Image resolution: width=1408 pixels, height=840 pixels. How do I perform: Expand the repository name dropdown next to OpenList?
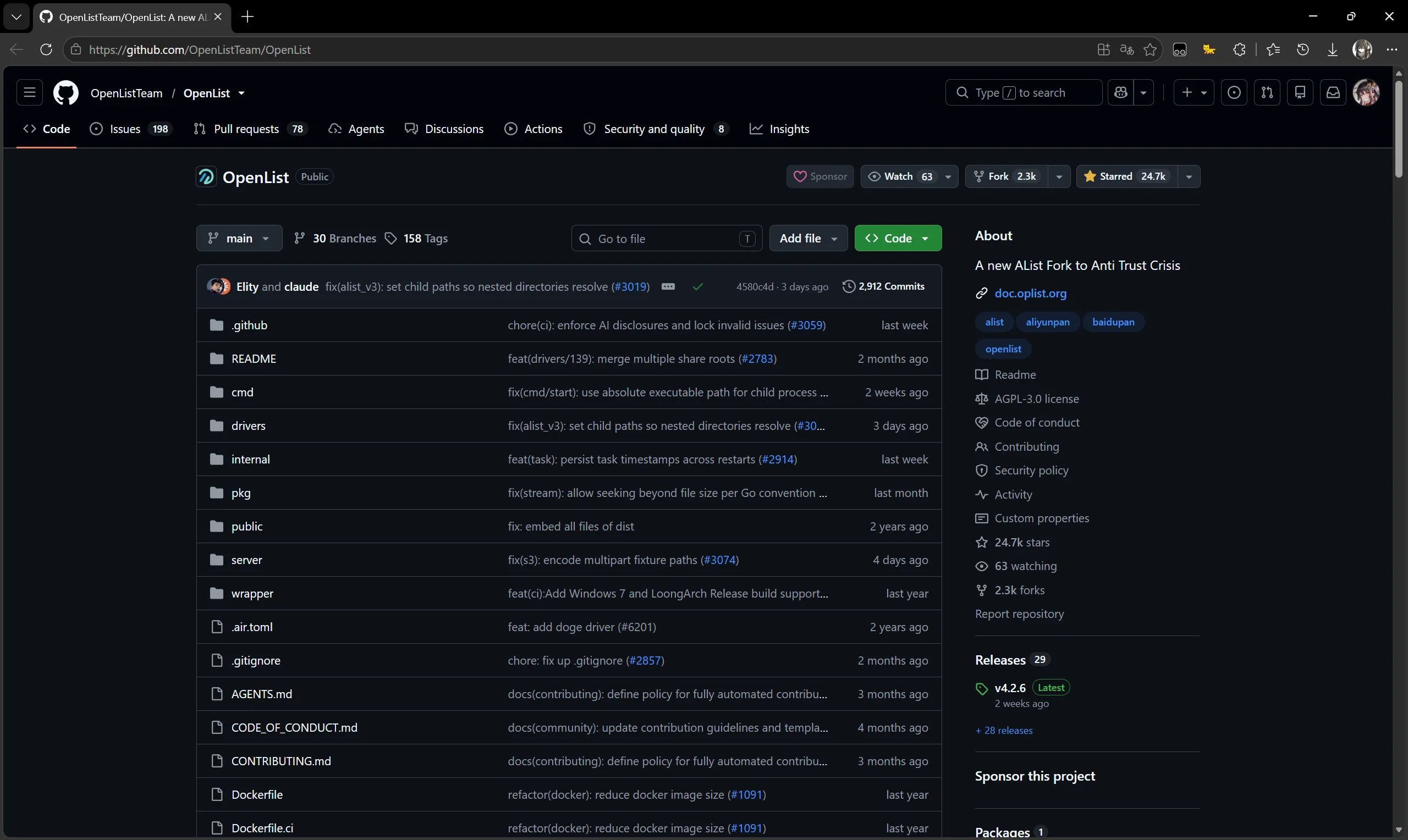pyautogui.click(x=242, y=93)
